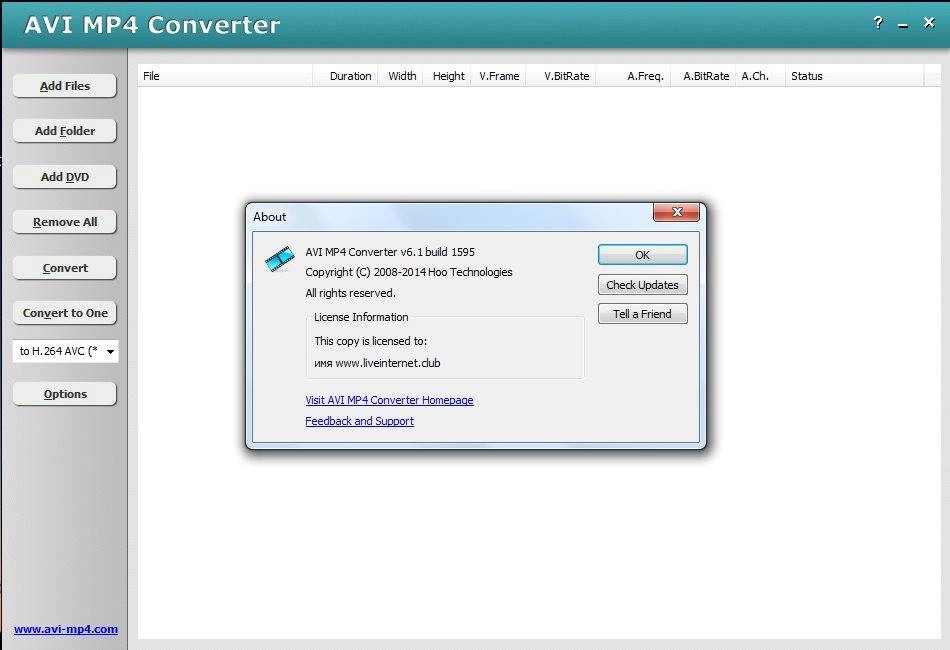Screen dimensions: 950x650
Task: Open help via the question mark icon
Action: pyautogui.click(x=878, y=23)
